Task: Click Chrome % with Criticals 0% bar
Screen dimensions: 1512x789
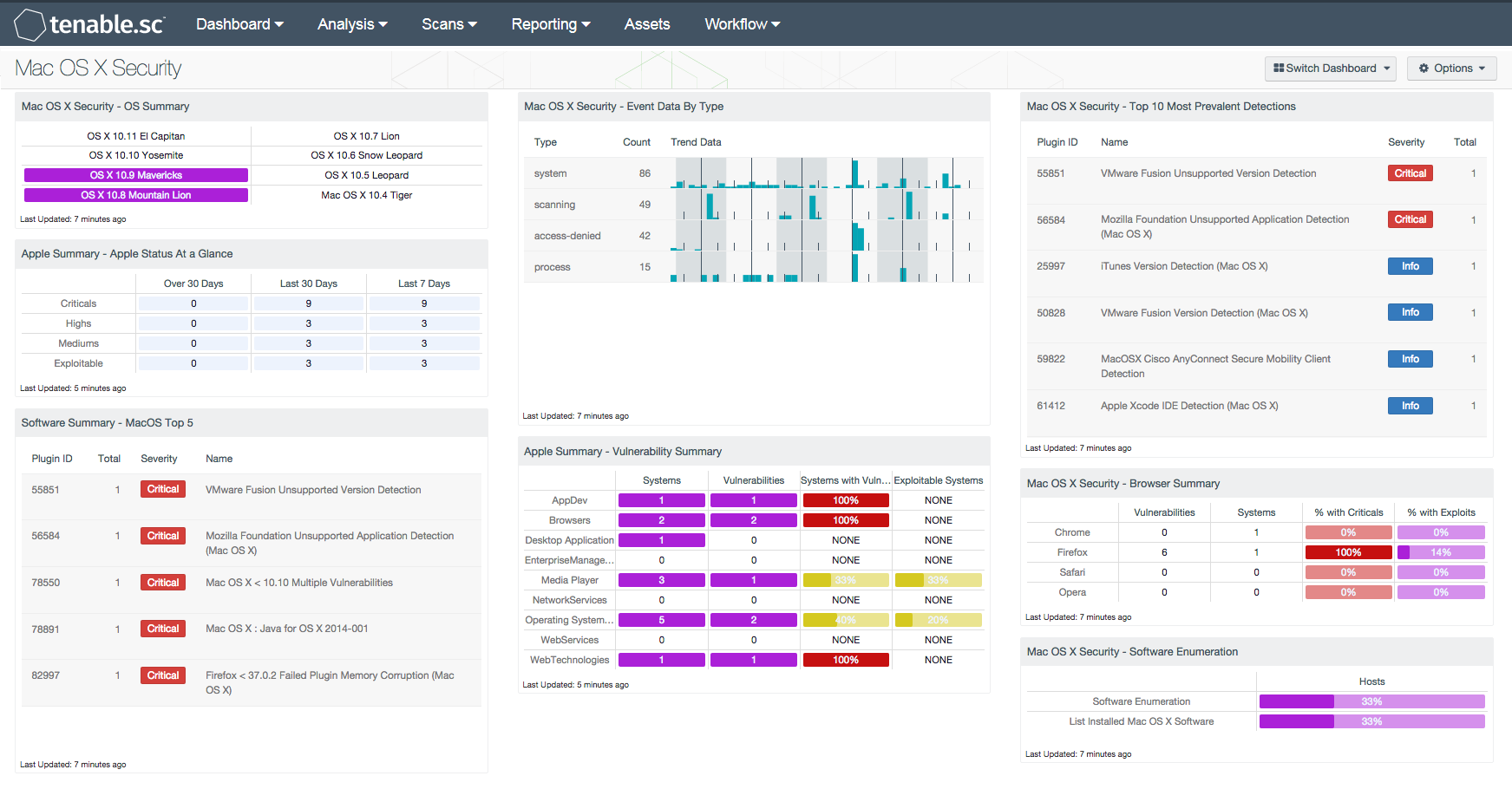Action: tap(1349, 532)
